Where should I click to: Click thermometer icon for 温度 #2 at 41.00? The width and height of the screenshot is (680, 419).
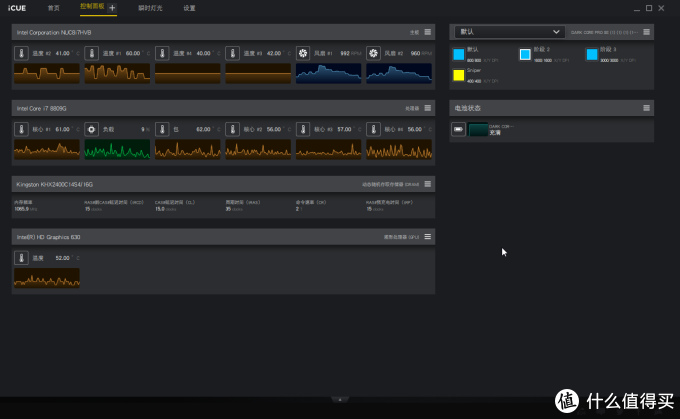click(21, 53)
